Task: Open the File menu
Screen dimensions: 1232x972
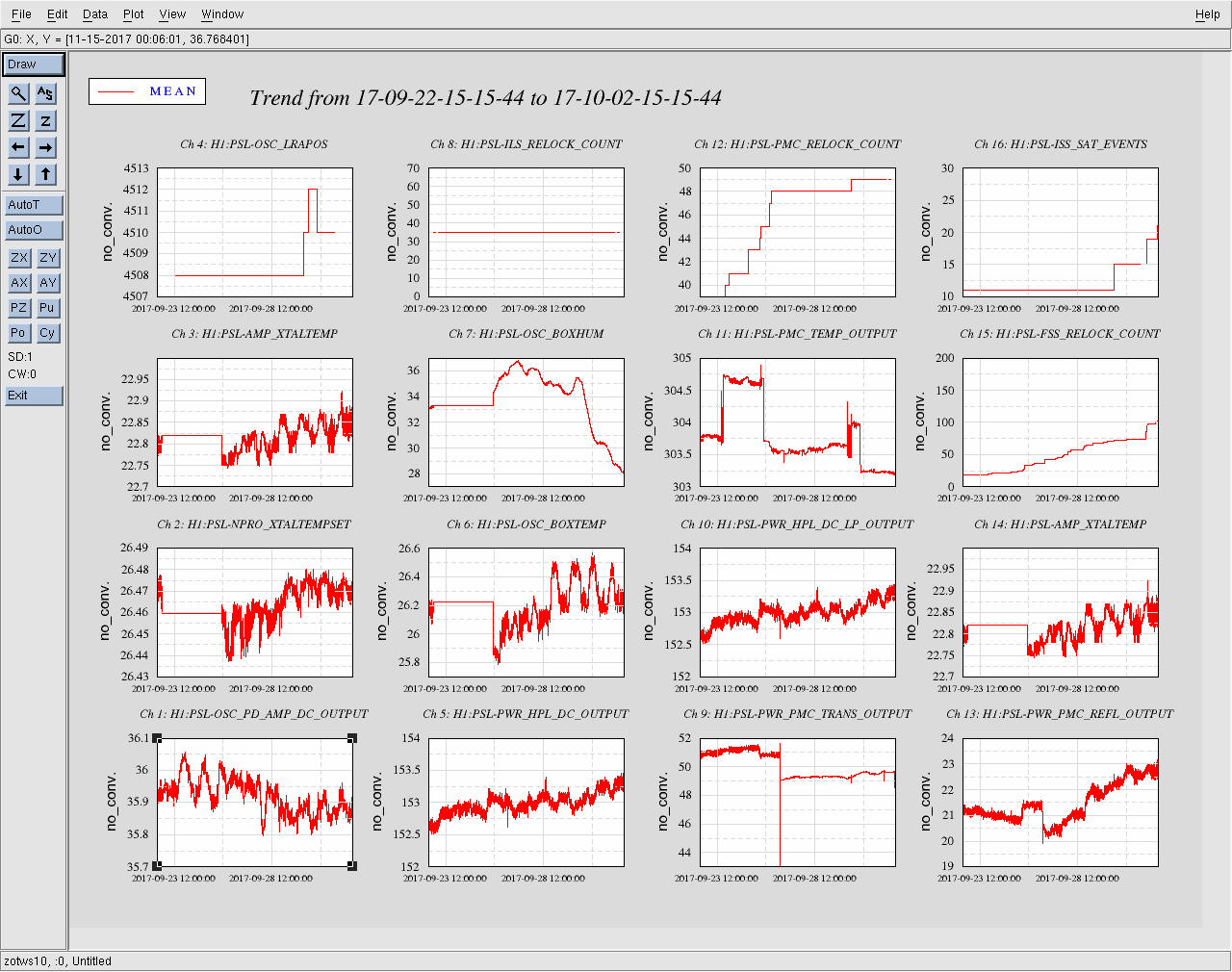Action: pos(21,14)
